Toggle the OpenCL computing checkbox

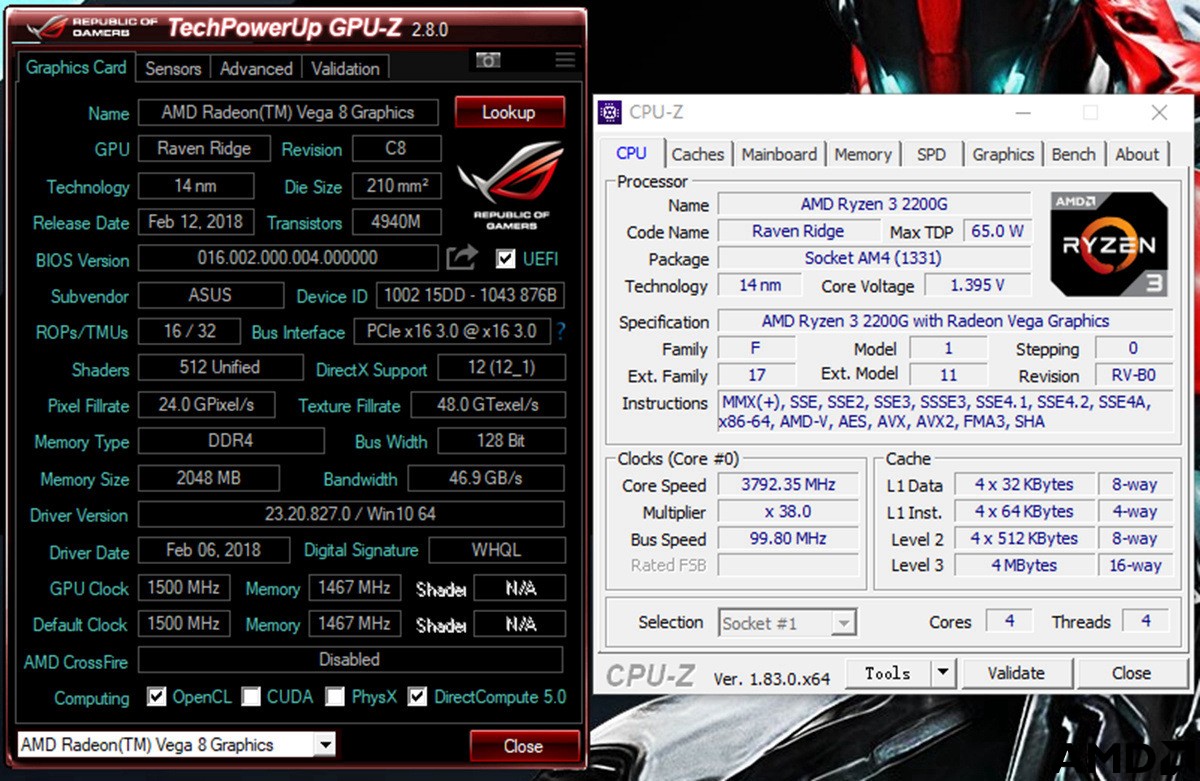(156, 696)
